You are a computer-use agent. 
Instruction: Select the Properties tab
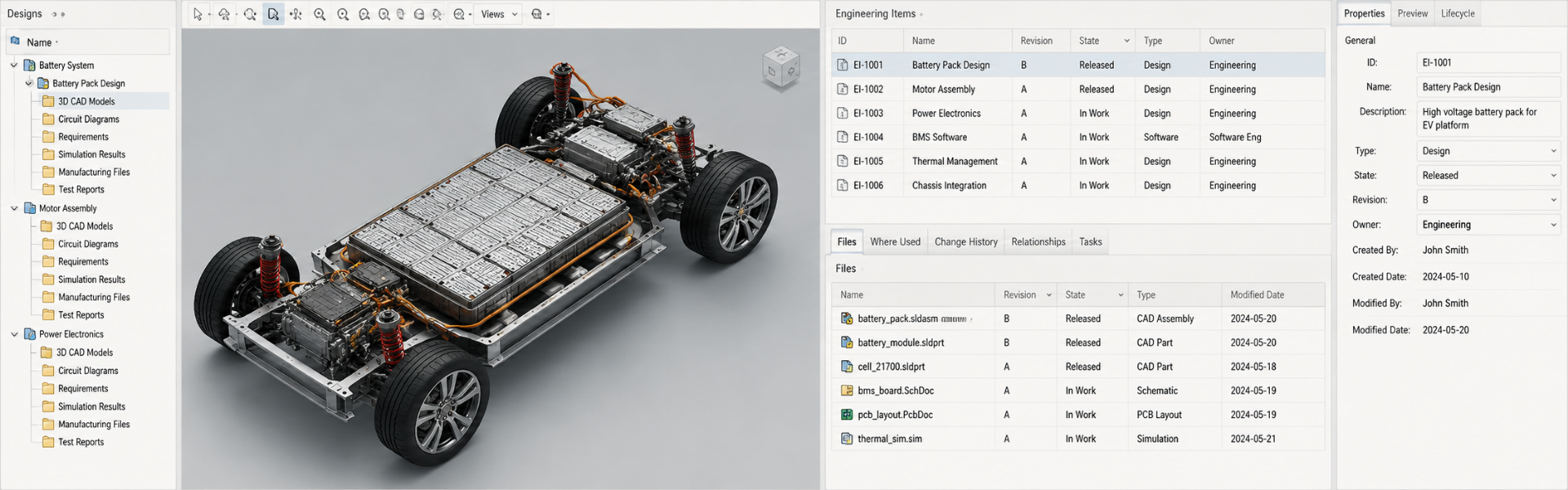click(1364, 13)
